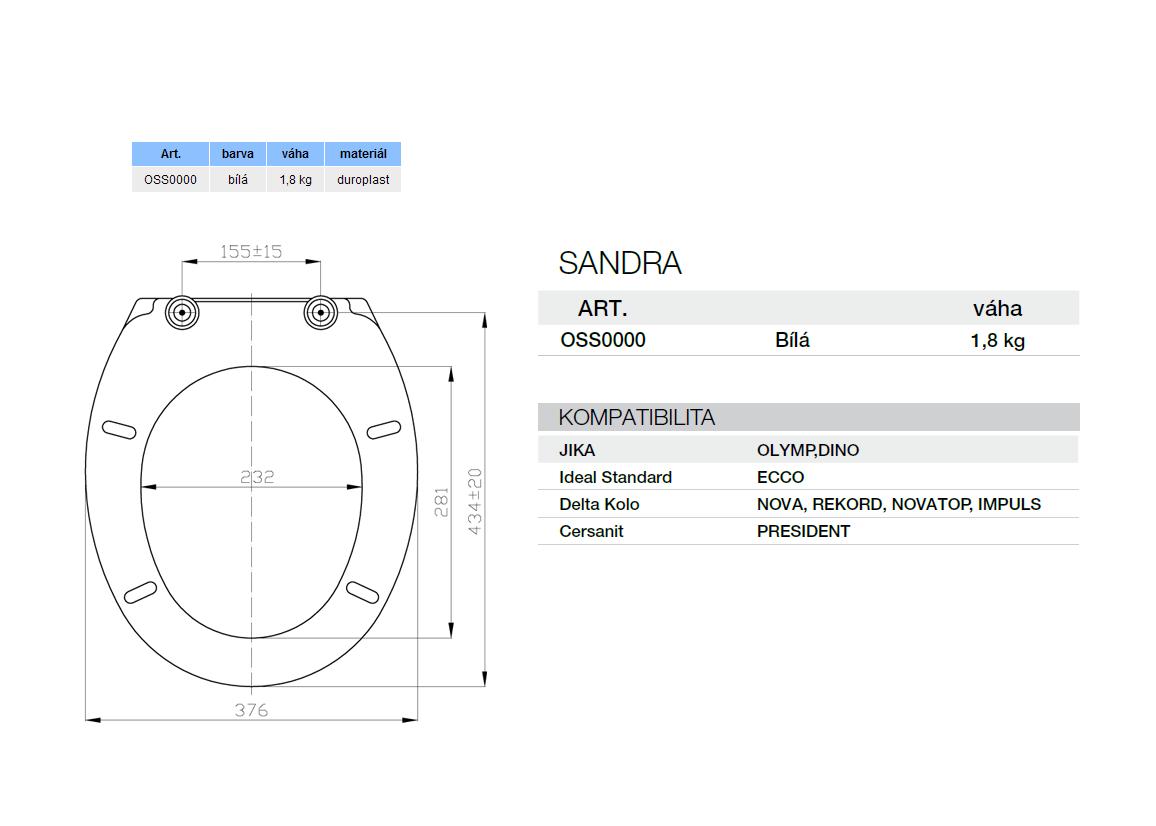Click the '232' inner width dimension
1156x826 pixels.
pyautogui.click(x=257, y=477)
